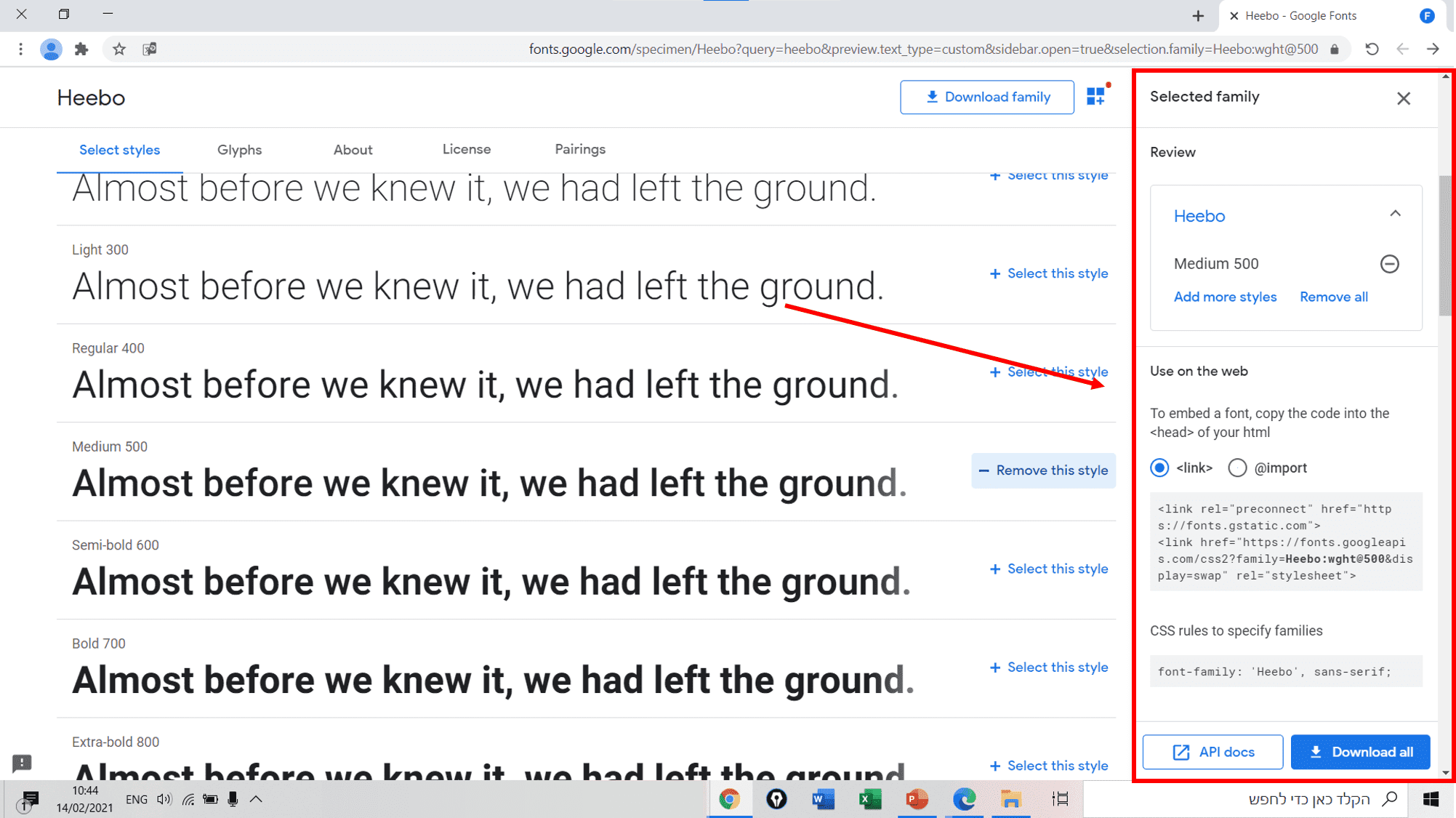Select the Light 300 style
The height and width of the screenshot is (818, 1456).
(x=1049, y=273)
